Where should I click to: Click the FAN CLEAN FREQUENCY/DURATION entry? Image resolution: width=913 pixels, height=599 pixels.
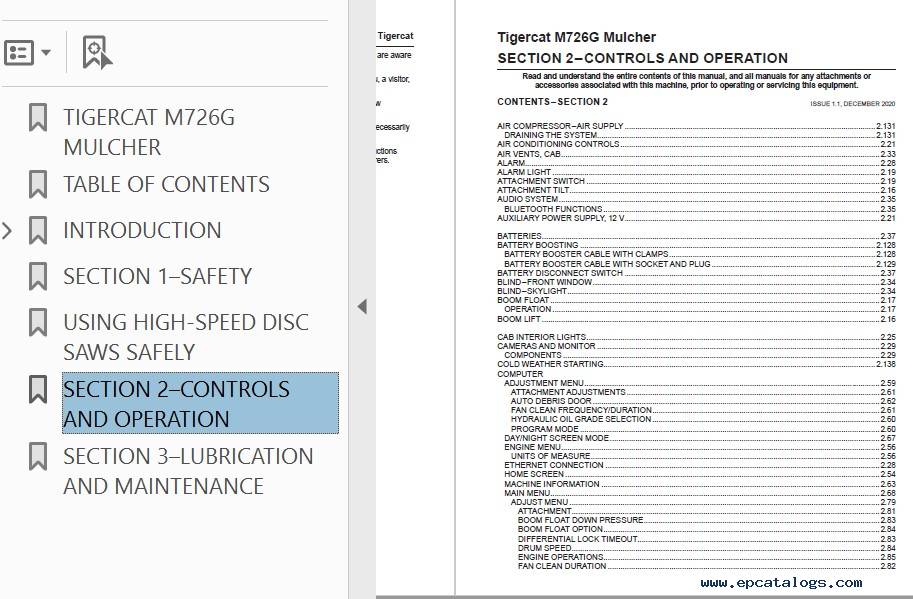coord(703,410)
